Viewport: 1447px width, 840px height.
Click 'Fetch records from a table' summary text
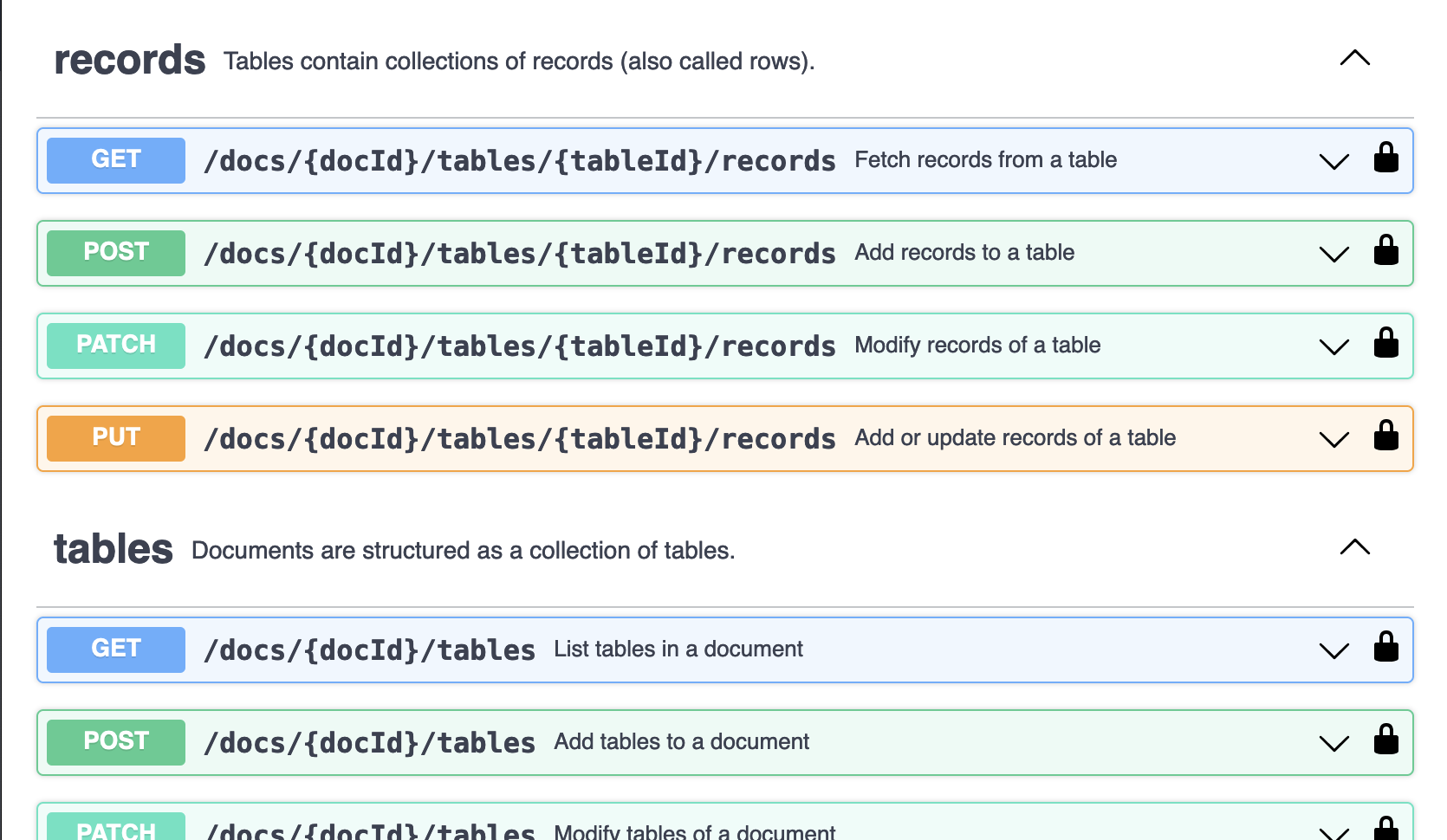(985, 159)
